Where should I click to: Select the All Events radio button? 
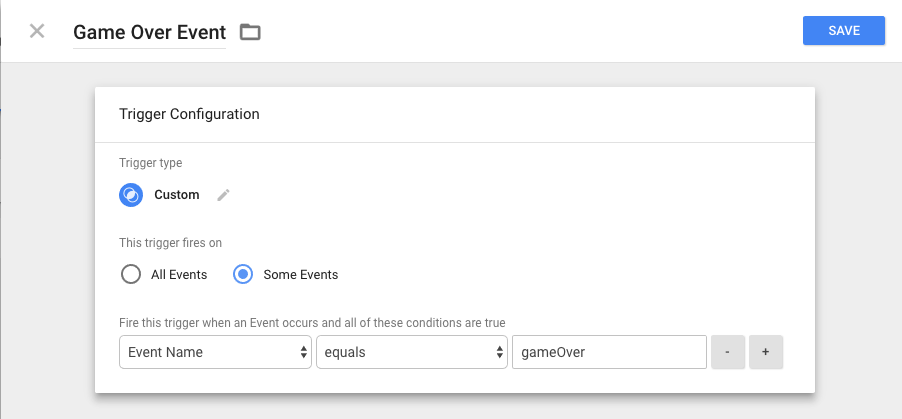click(131, 274)
